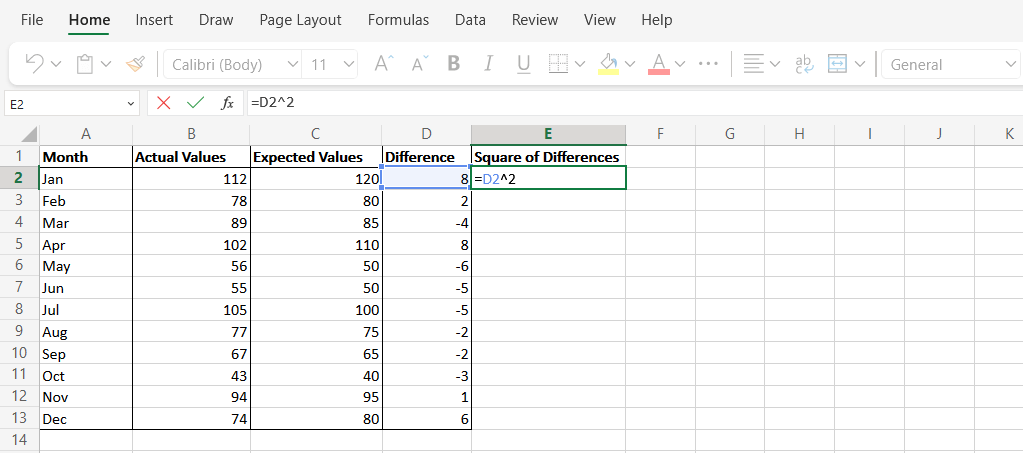Cancel the formula entry with the red X
Screen dimensions: 1023x453
(163, 102)
